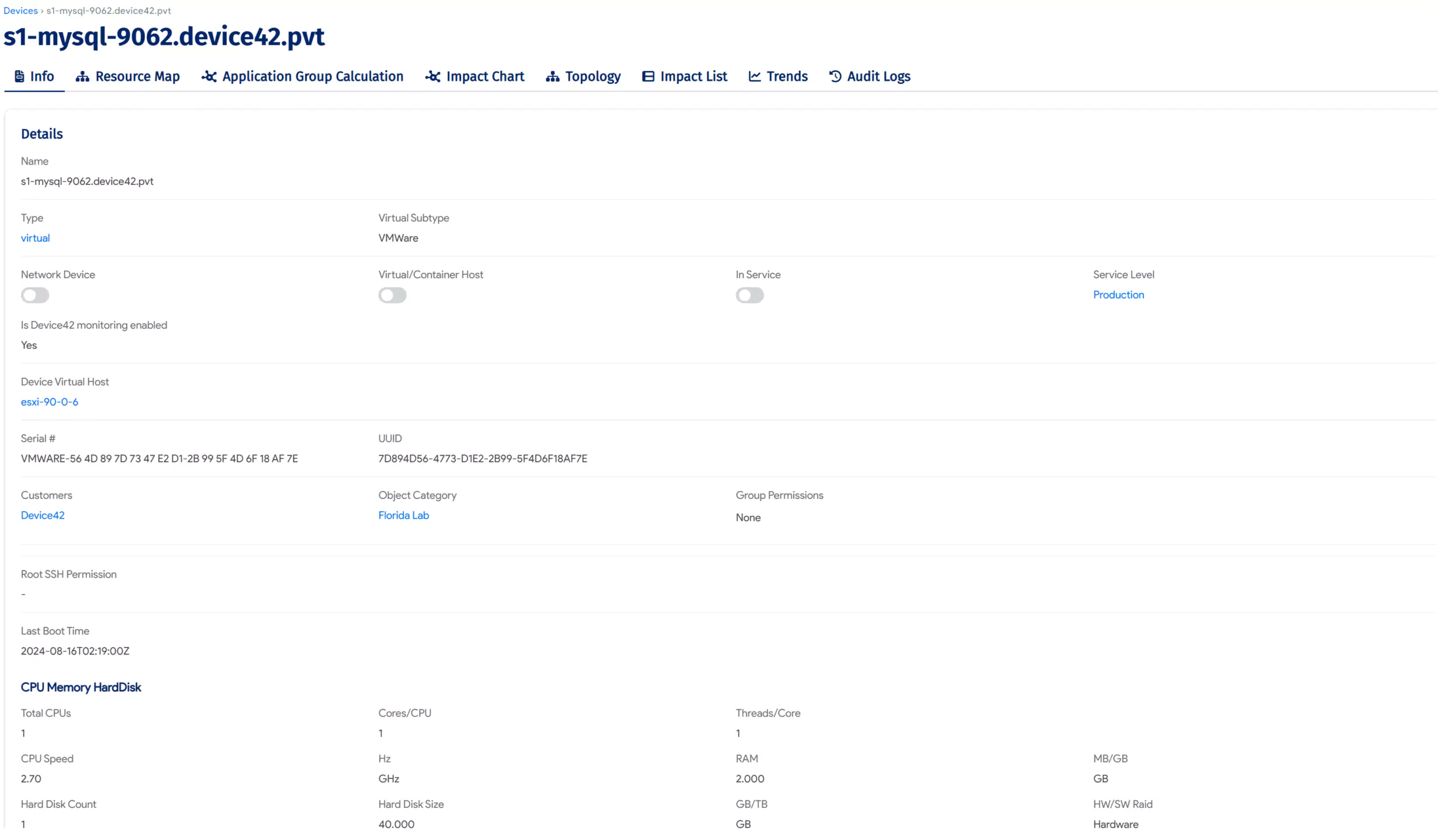The height and width of the screenshot is (840, 1438).
Task: Open the Audit Logs tab
Action: point(870,76)
